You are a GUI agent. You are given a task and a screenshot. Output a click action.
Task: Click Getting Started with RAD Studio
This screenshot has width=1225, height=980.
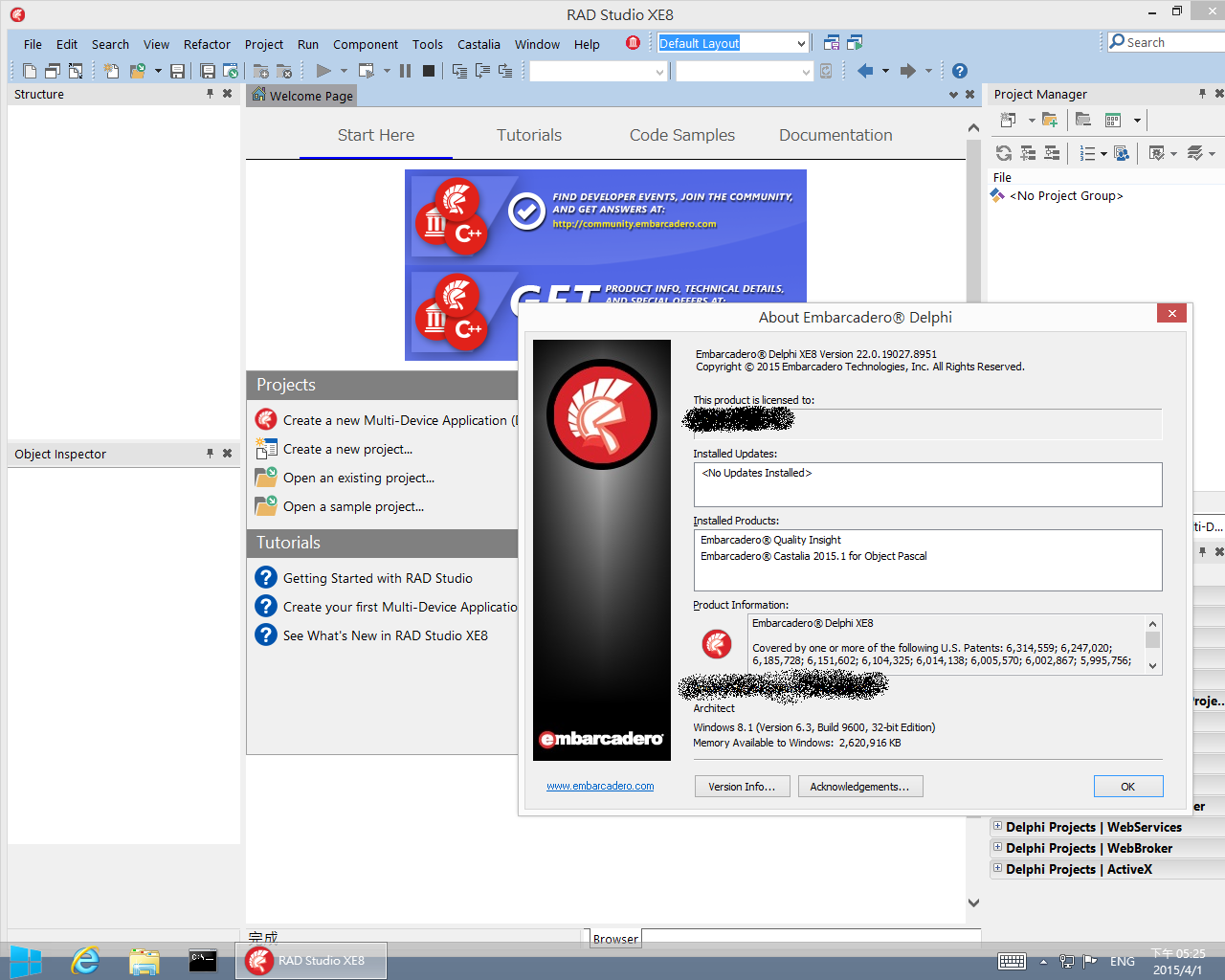coord(377,578)
